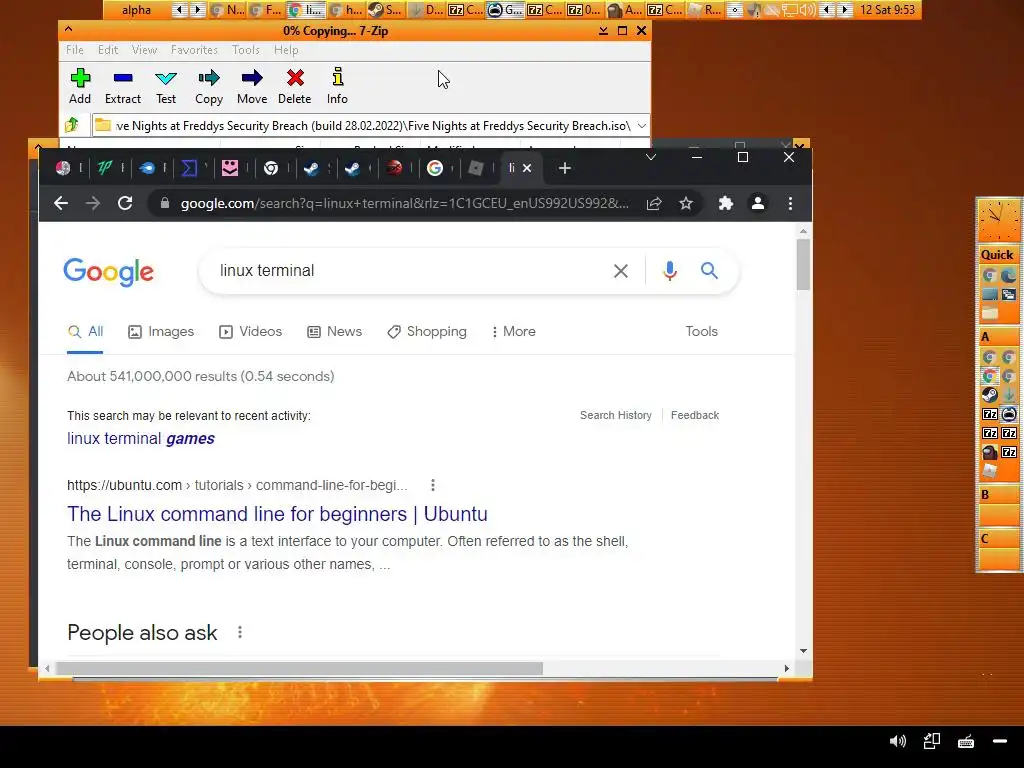Click the volume speaker icon in bottom bar

tap(898, 741)
